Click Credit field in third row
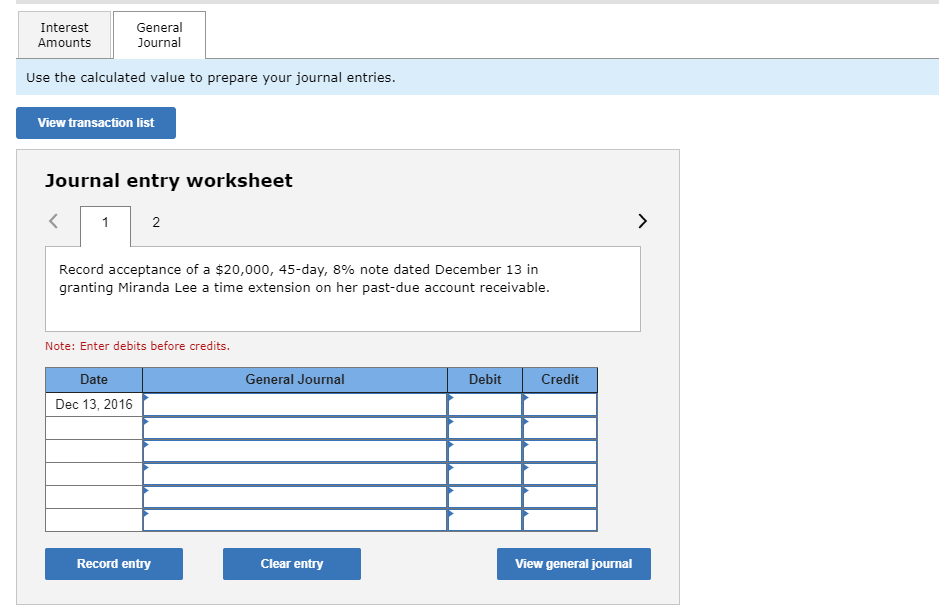Image resolution: width=951 pixels, height=615 pixels. 560,451
